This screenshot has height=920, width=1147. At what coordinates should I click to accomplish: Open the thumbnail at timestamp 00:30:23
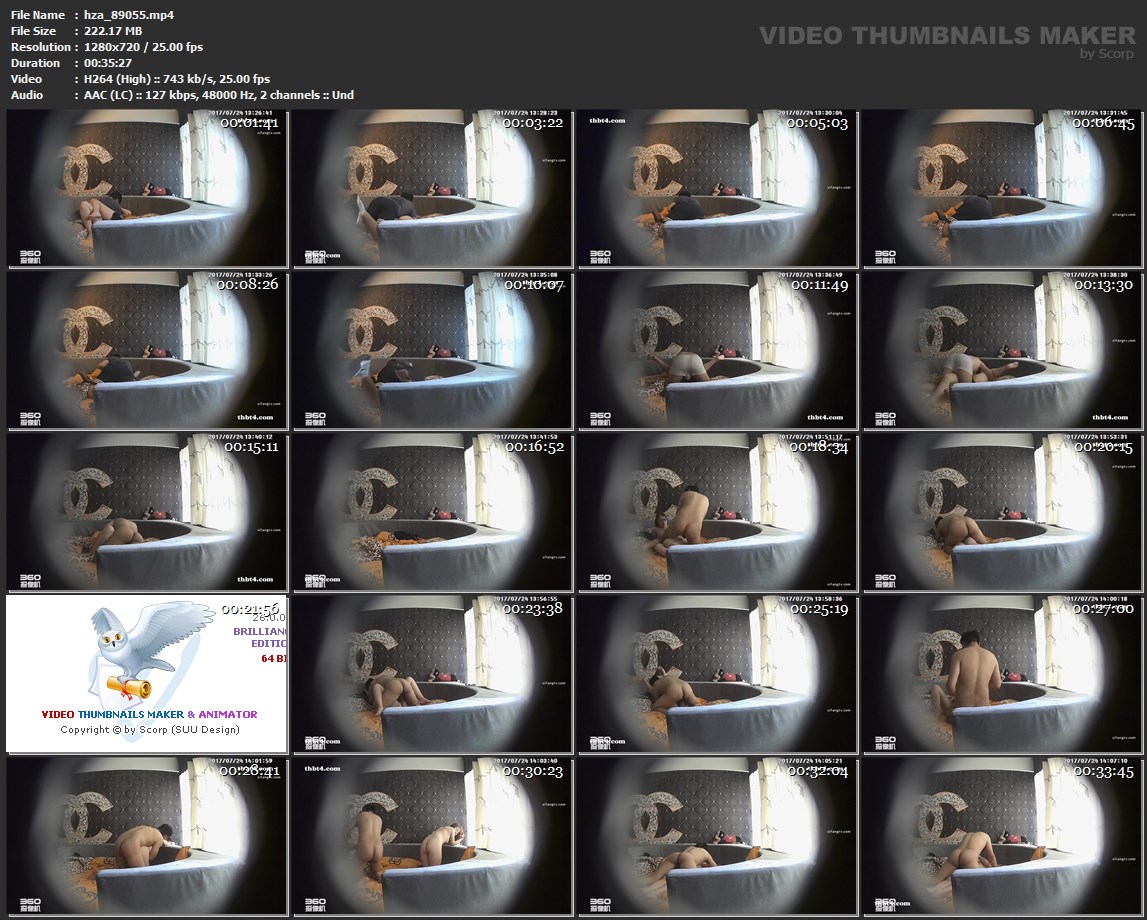click(432, 836)
